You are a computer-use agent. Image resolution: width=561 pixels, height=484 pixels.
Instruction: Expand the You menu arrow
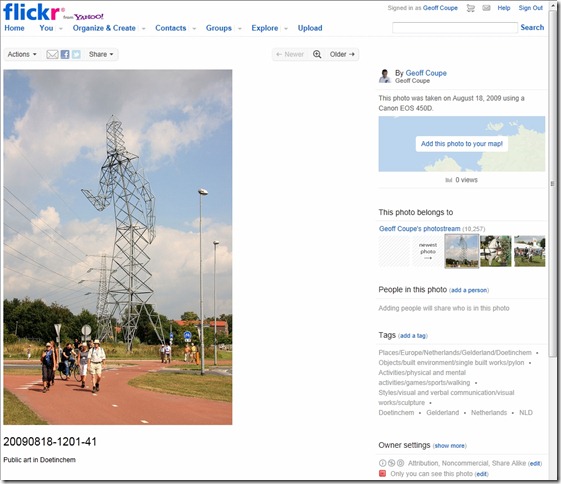[61, 29]
